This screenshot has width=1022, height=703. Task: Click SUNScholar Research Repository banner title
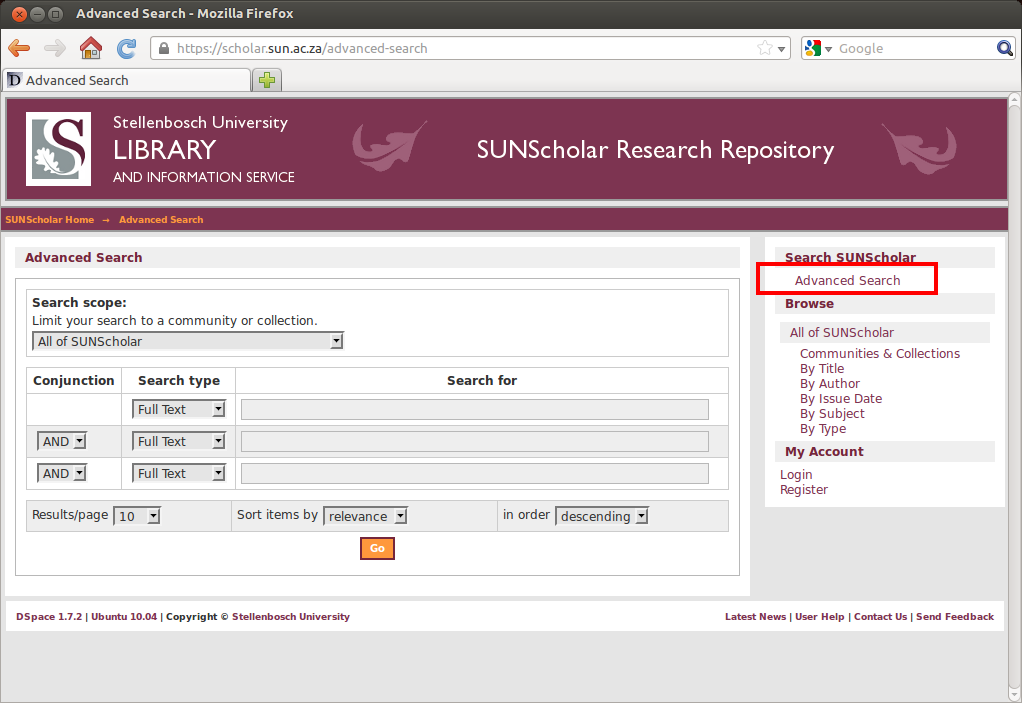(x=655, y=149)
